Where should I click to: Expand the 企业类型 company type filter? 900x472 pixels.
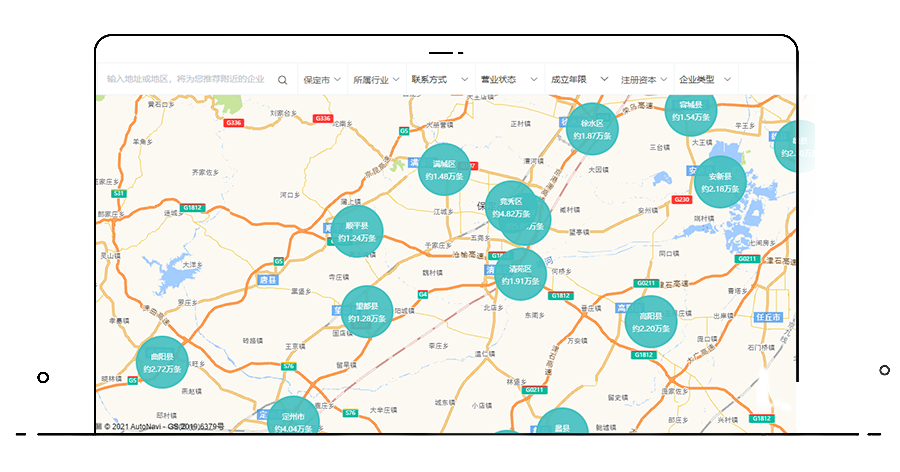click(x=705, y=79)
